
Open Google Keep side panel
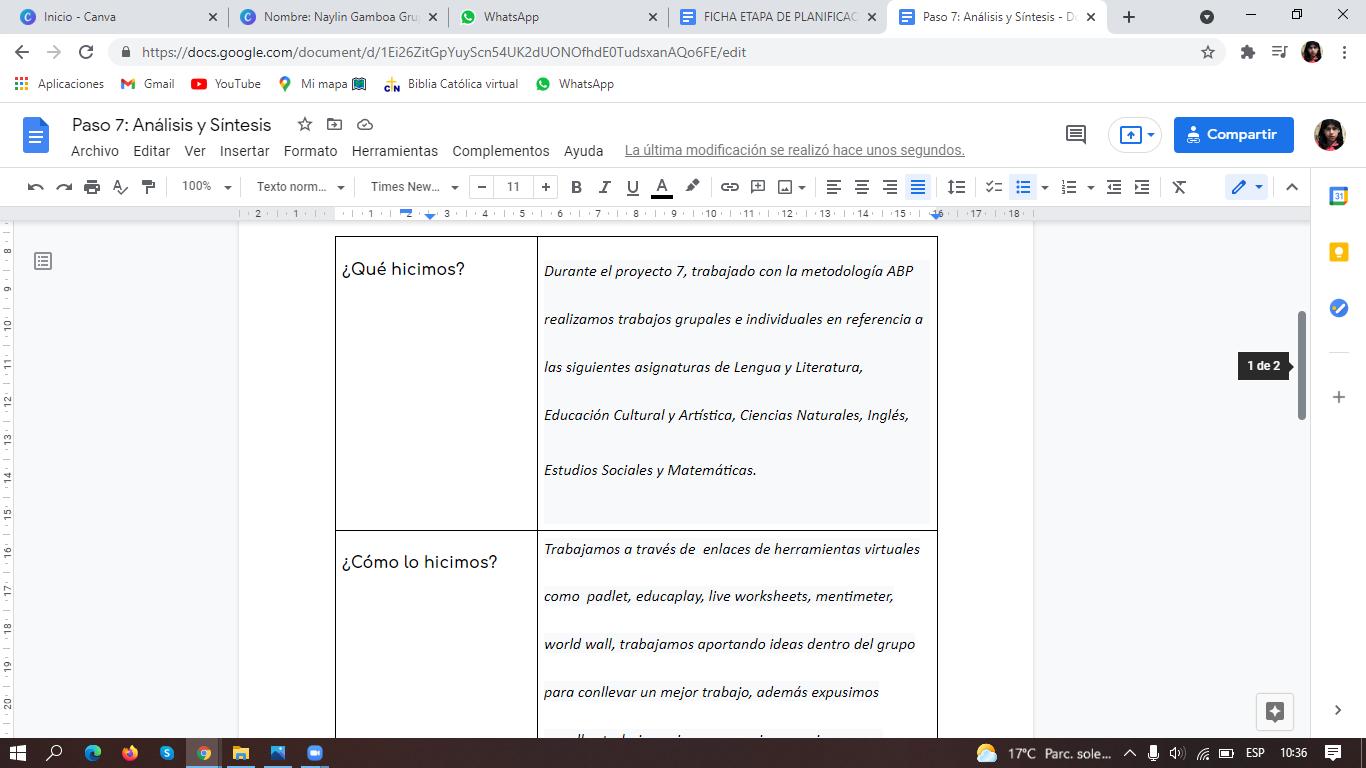1338,253
